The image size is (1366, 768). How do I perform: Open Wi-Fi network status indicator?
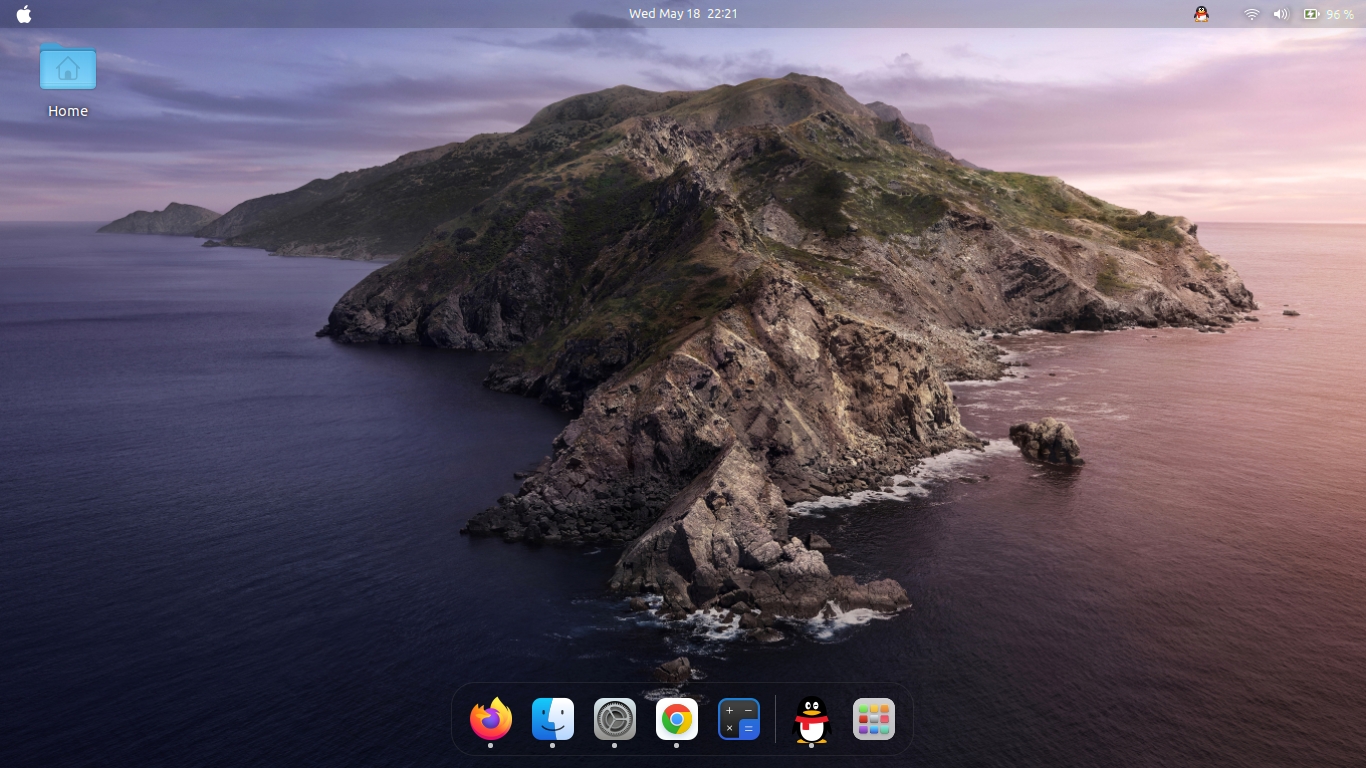(x=1251, y=14)
